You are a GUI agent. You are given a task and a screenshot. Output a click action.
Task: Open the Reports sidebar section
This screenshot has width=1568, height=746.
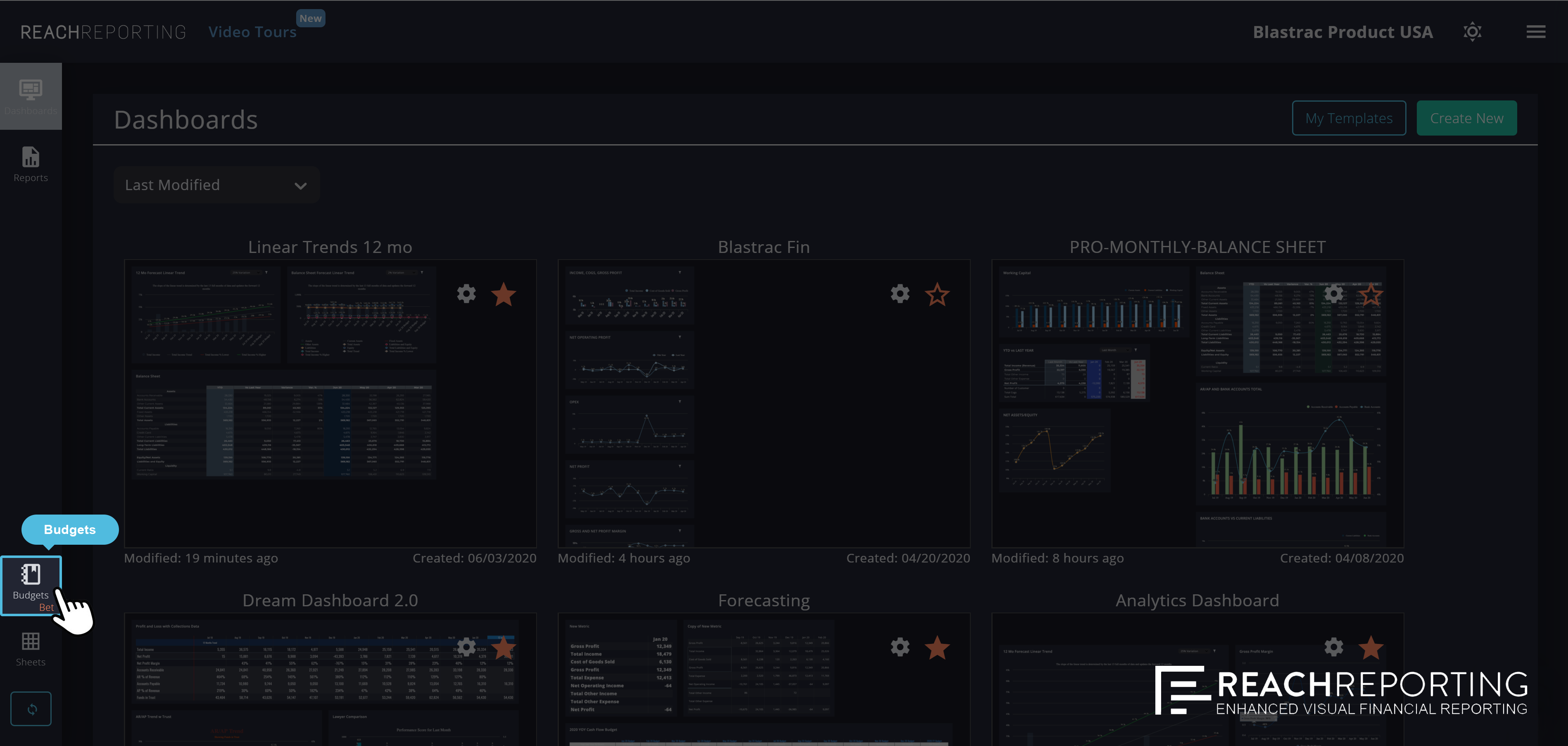coord(31,164)
